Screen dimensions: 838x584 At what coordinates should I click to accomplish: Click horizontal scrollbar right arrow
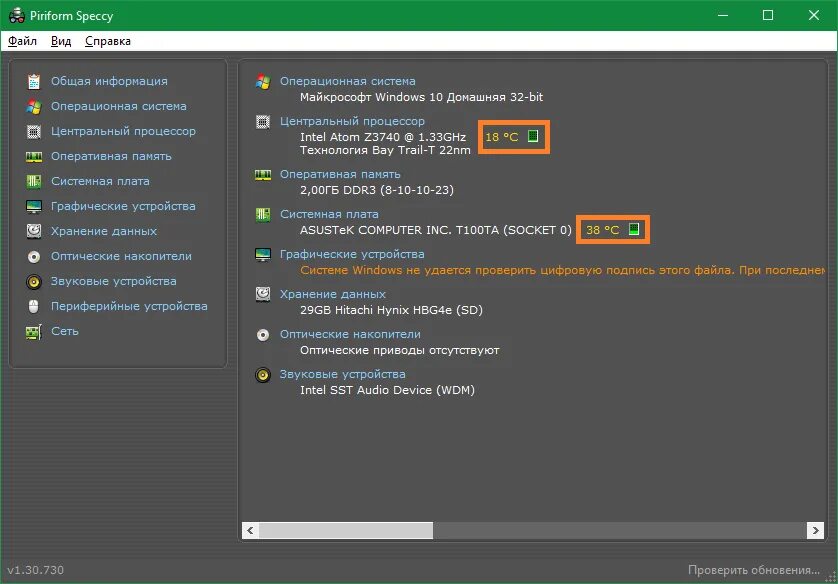pyautogui.click(x=815, y=531)
